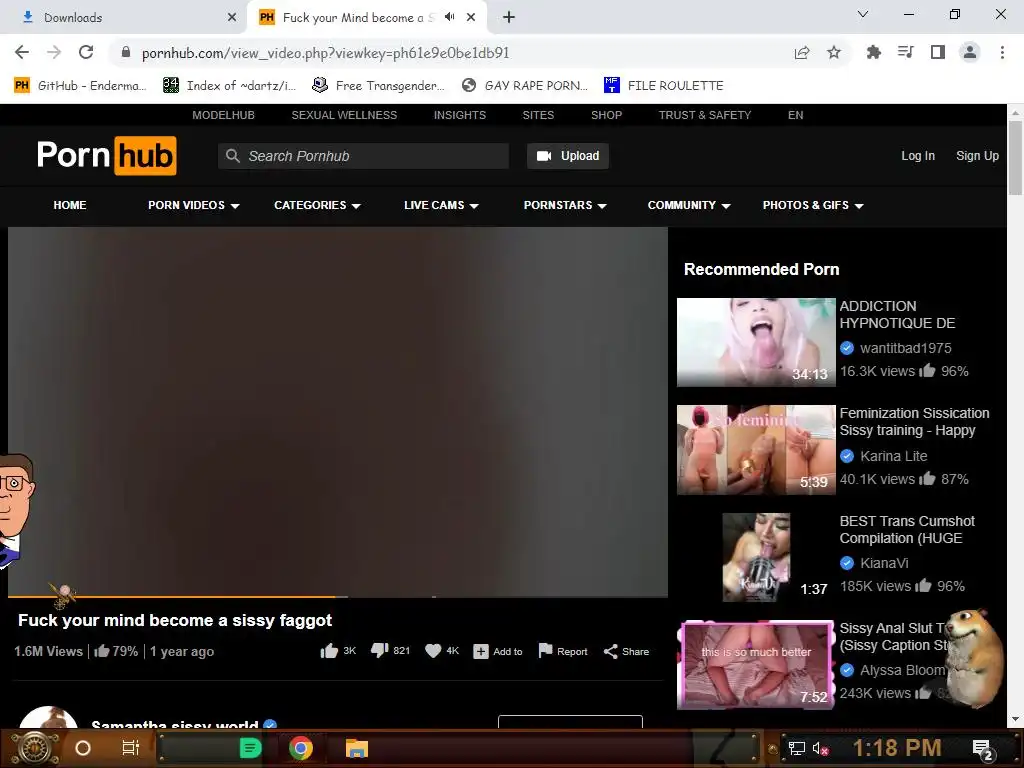Open the wantitbad1975 channel link

click(905, 348)
